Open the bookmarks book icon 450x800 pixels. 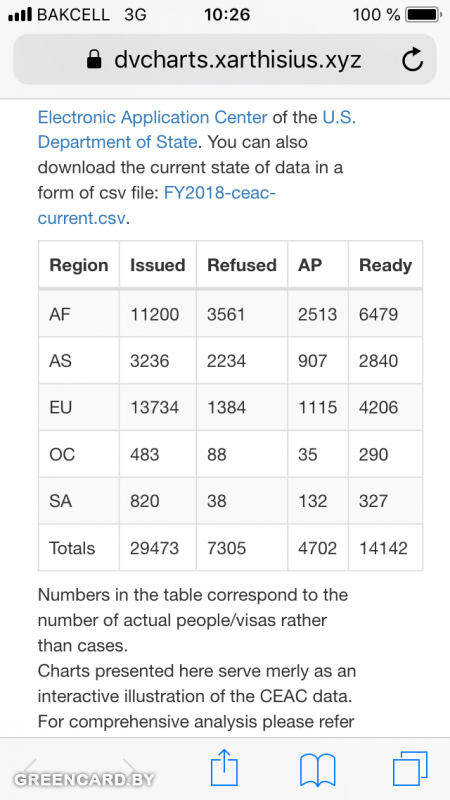[x=318, y=769]
